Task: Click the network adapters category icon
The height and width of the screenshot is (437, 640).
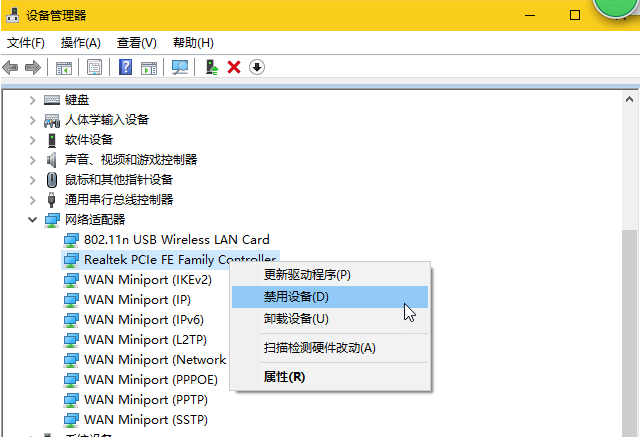Action: (52, 220)
